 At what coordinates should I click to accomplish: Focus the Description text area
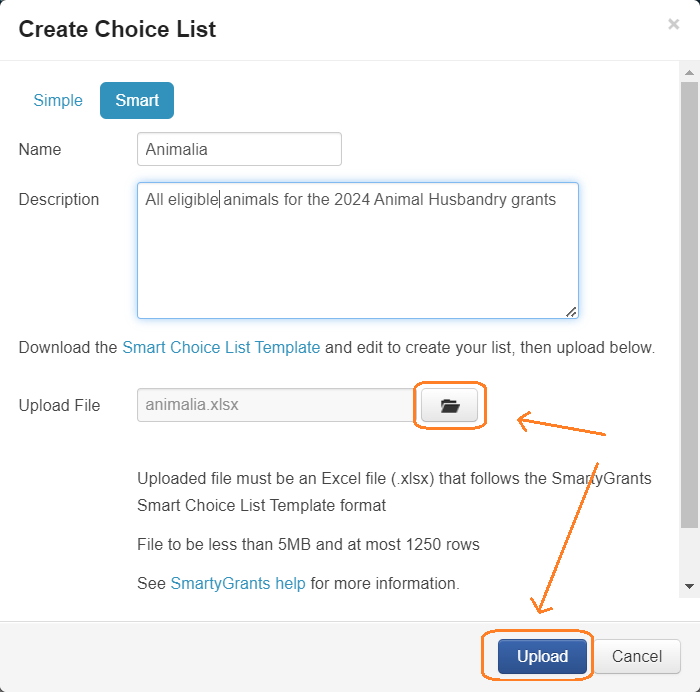click(357, 250)
